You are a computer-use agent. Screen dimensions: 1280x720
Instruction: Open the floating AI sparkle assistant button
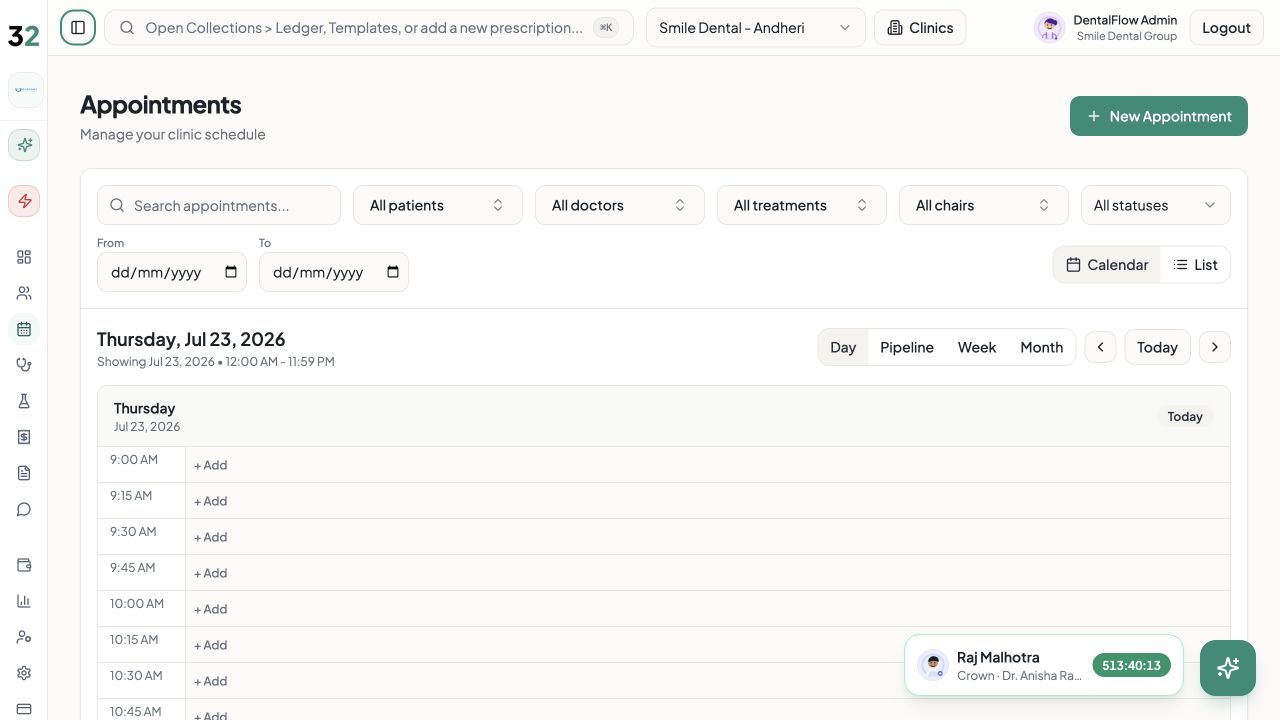1228,668
